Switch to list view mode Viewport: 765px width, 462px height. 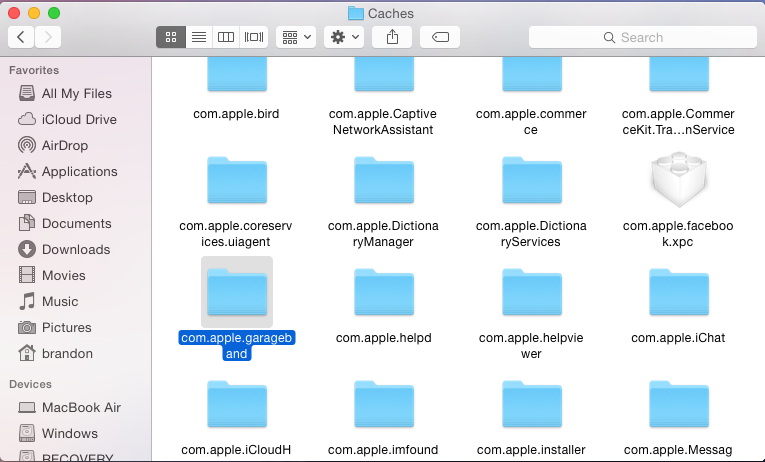[x=198, y=37]
